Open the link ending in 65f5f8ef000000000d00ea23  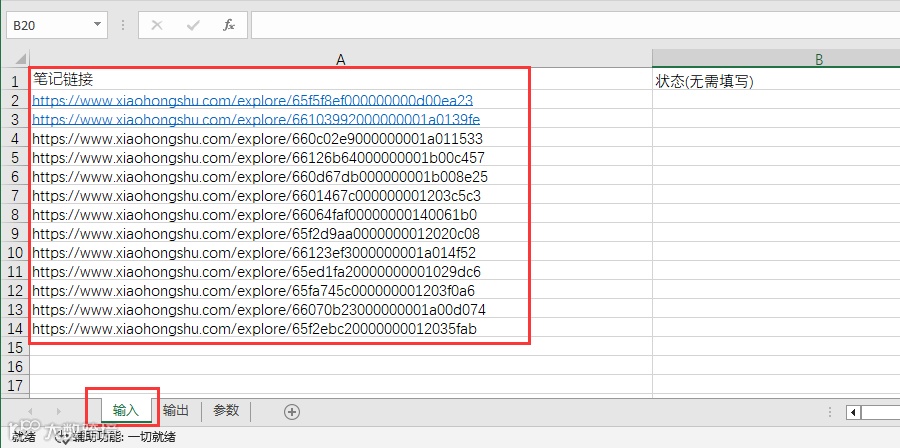(x=253, y=100)
